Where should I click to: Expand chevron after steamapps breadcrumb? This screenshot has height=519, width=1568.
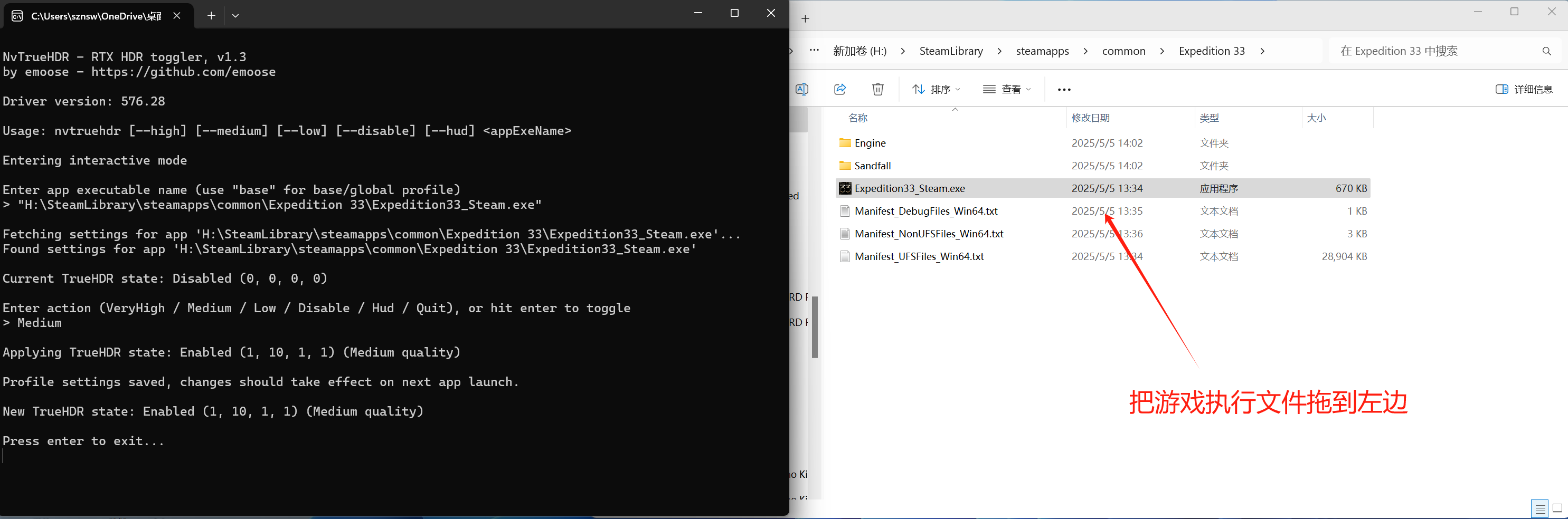[1085, 51]
